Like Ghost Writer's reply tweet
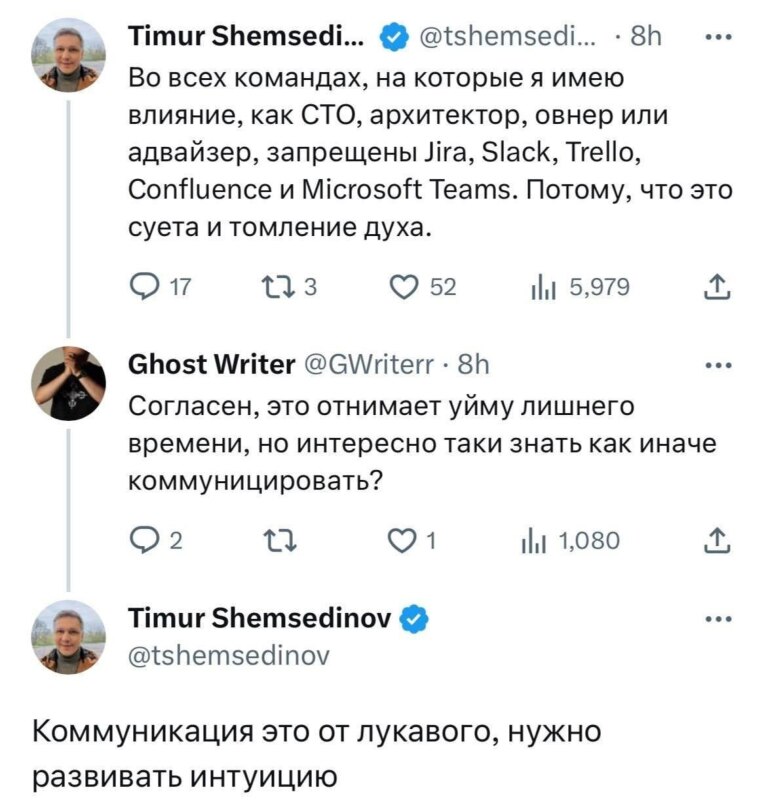 (401, 541)
